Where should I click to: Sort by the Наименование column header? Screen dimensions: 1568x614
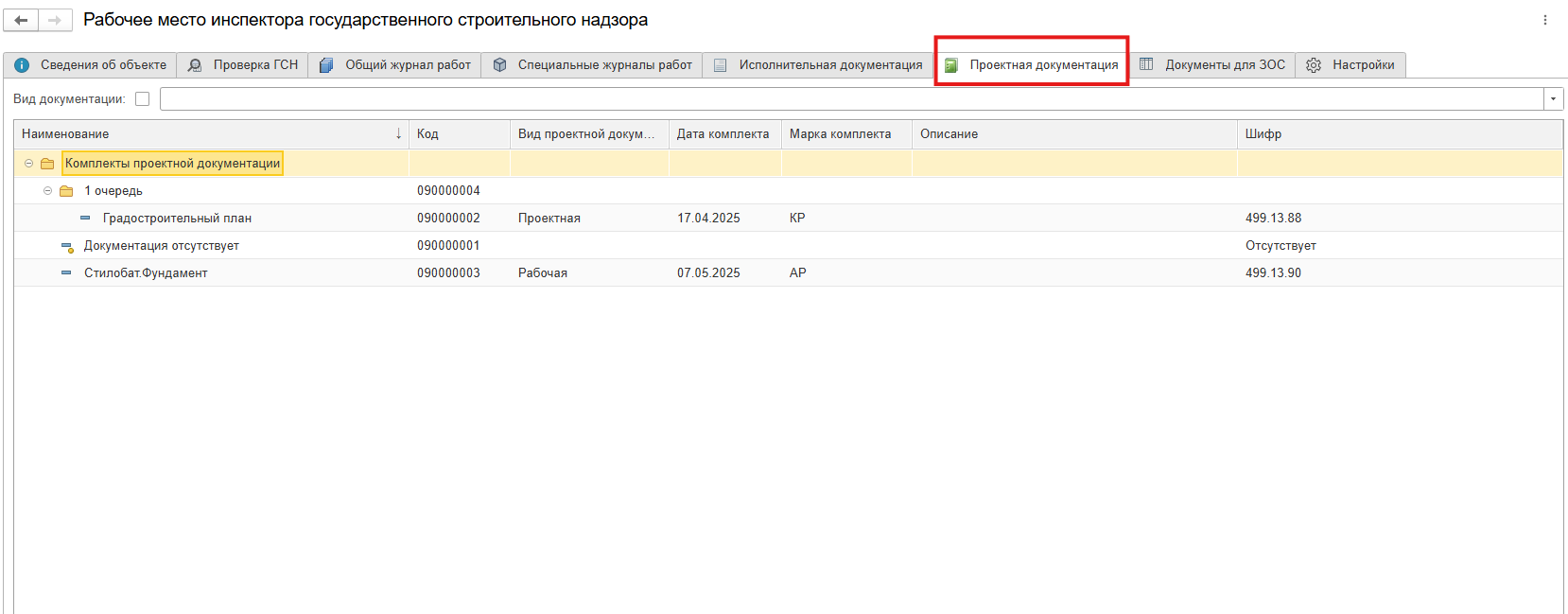[x=65, y=134]
